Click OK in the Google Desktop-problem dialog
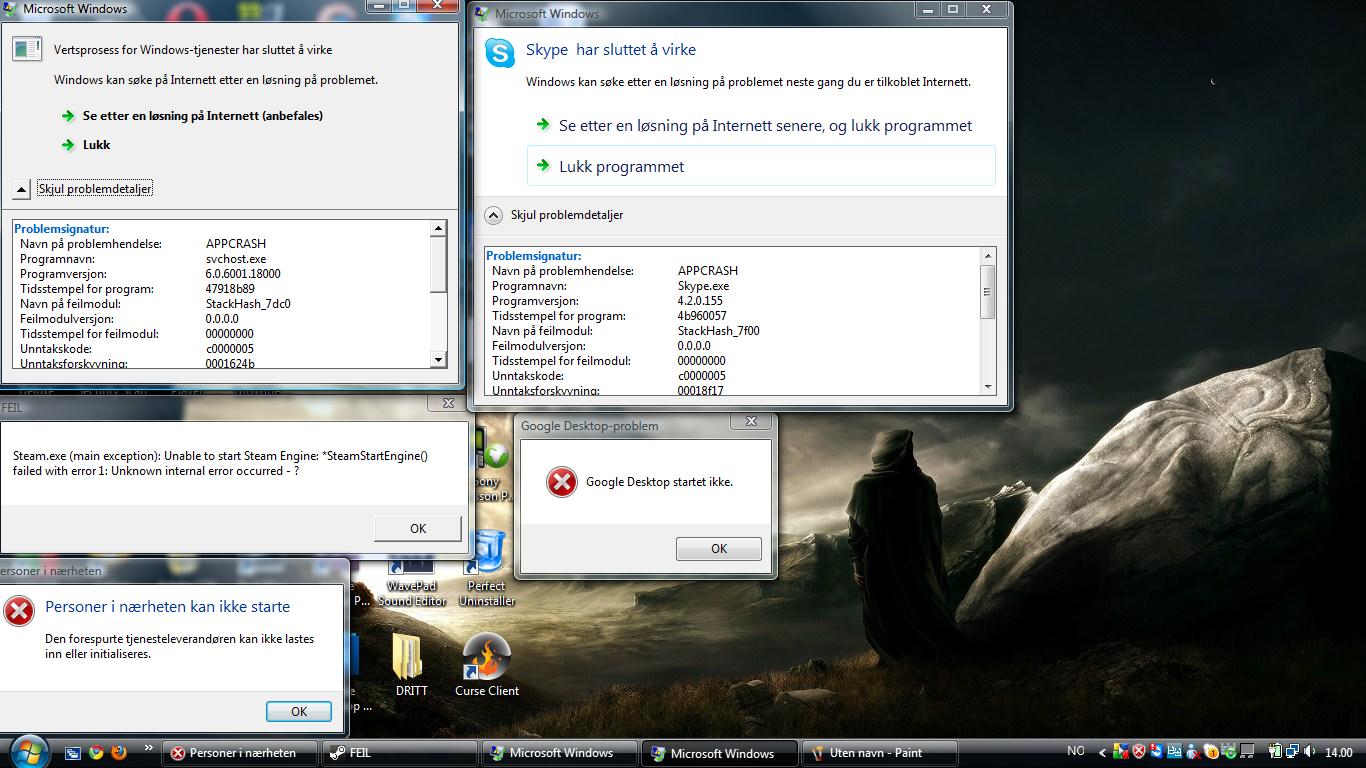Screen dimensions: 1366x768 pos(719,549)
